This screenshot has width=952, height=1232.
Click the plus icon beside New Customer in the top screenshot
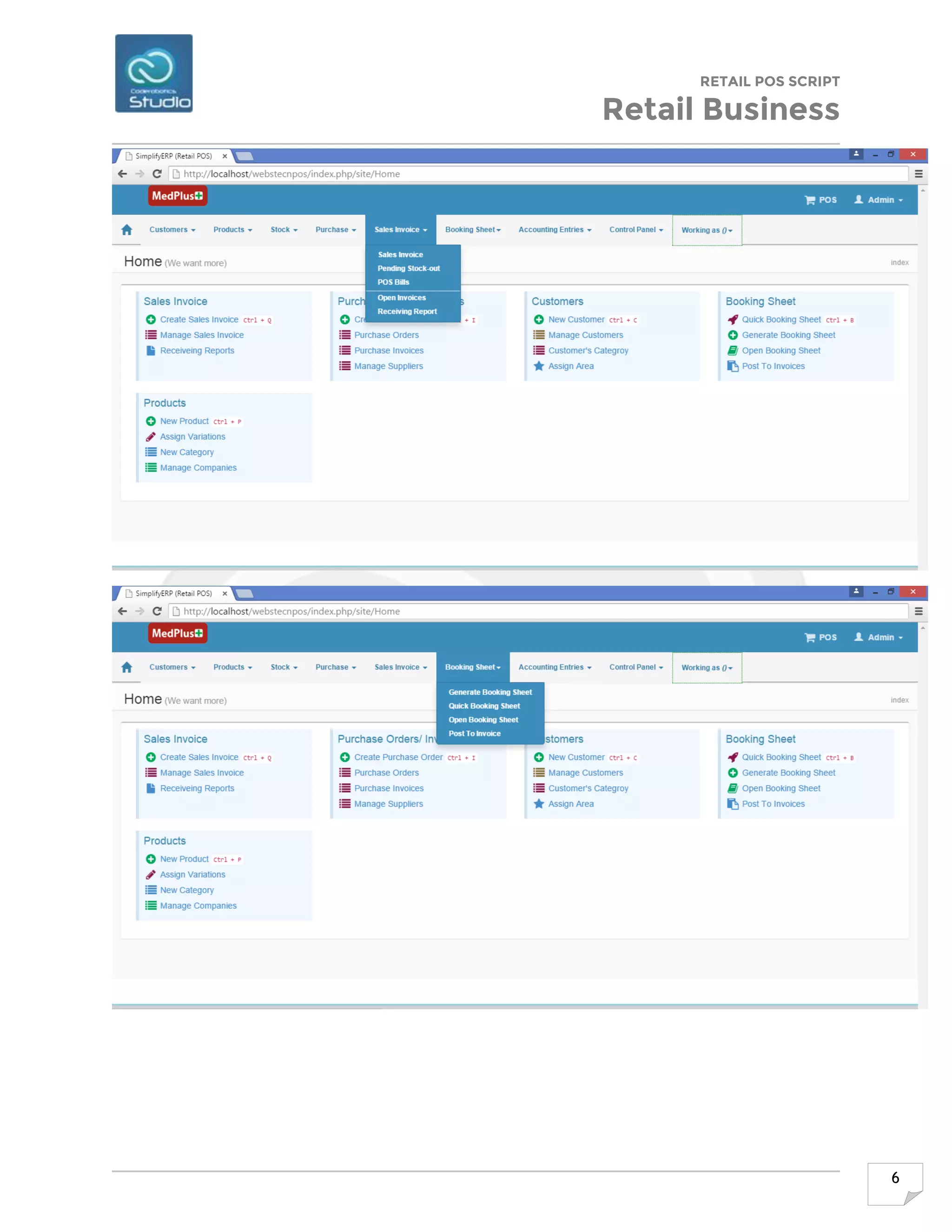tap(539, 320)
